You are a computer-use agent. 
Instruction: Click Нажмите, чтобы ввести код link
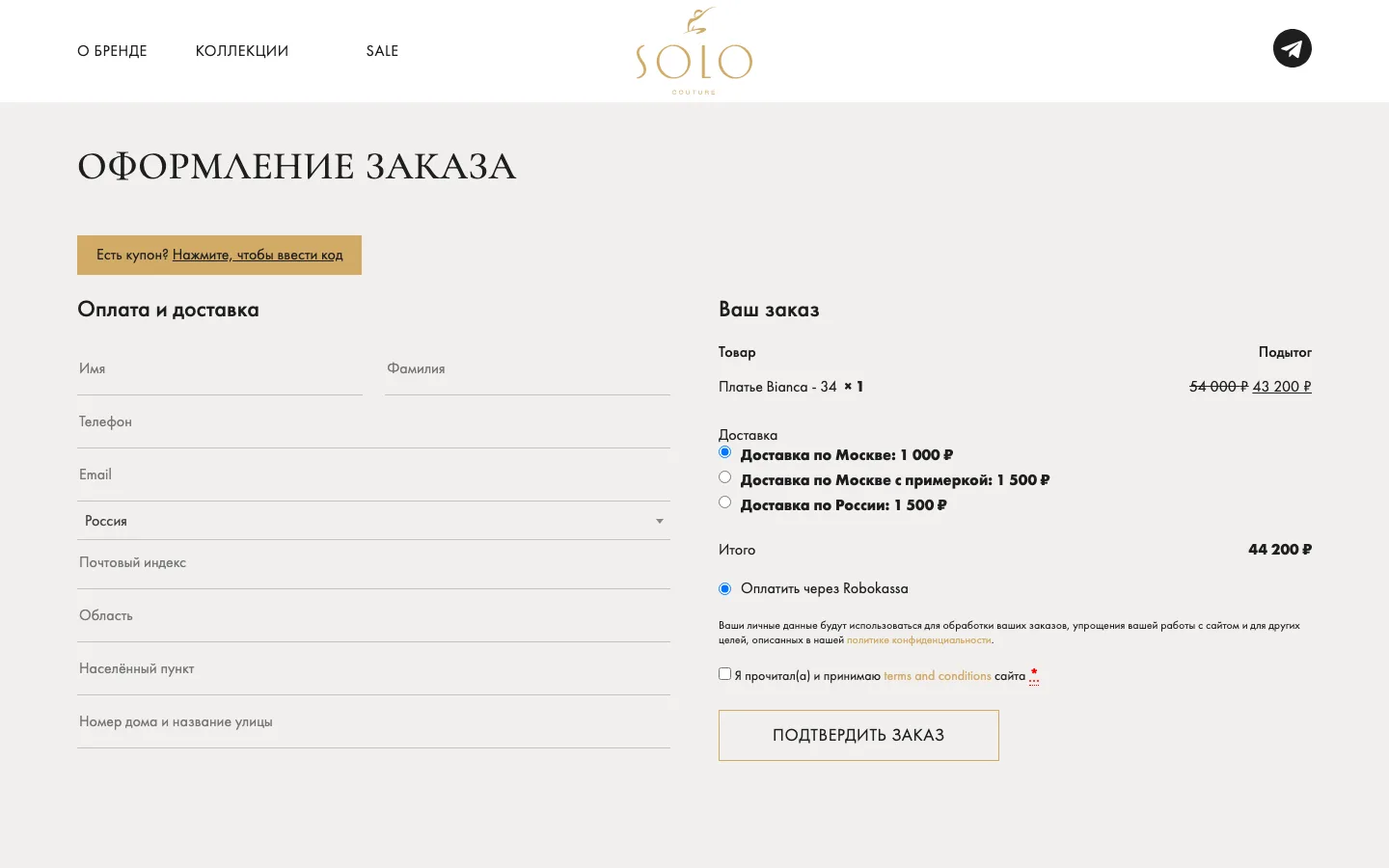258,255
